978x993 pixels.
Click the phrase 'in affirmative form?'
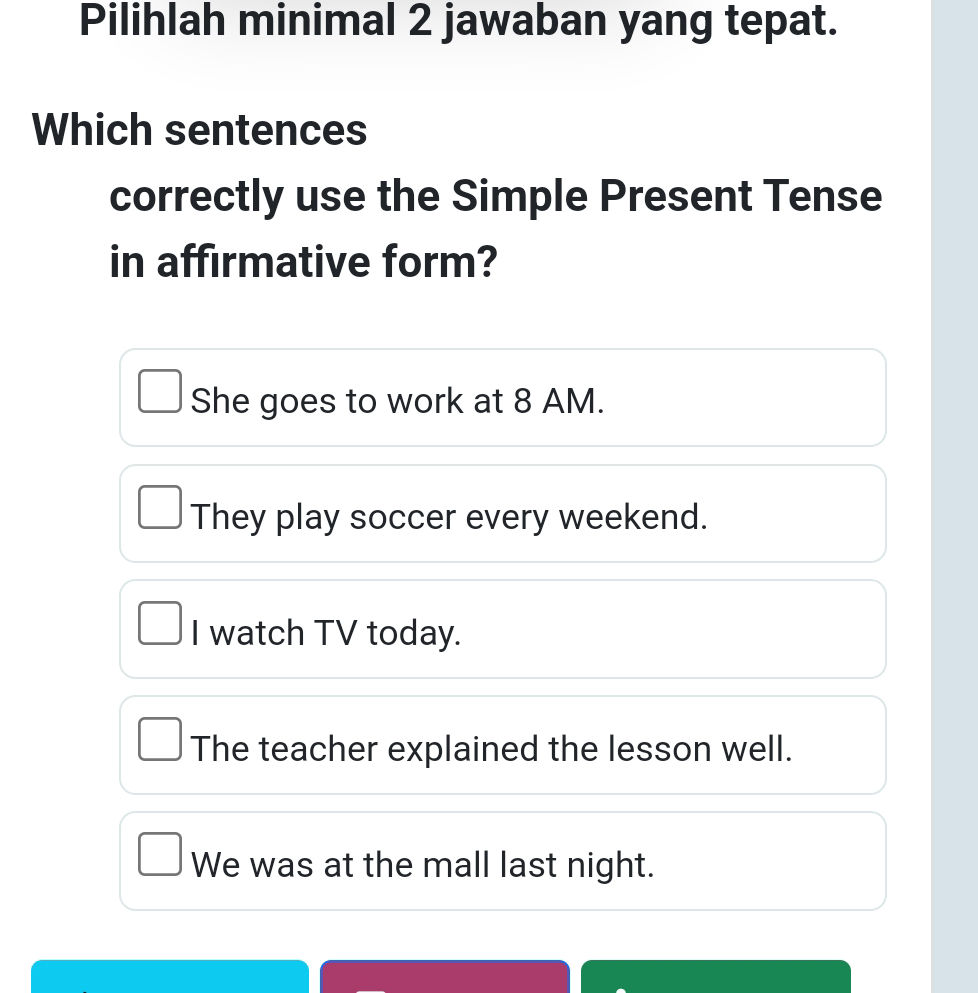302,262
